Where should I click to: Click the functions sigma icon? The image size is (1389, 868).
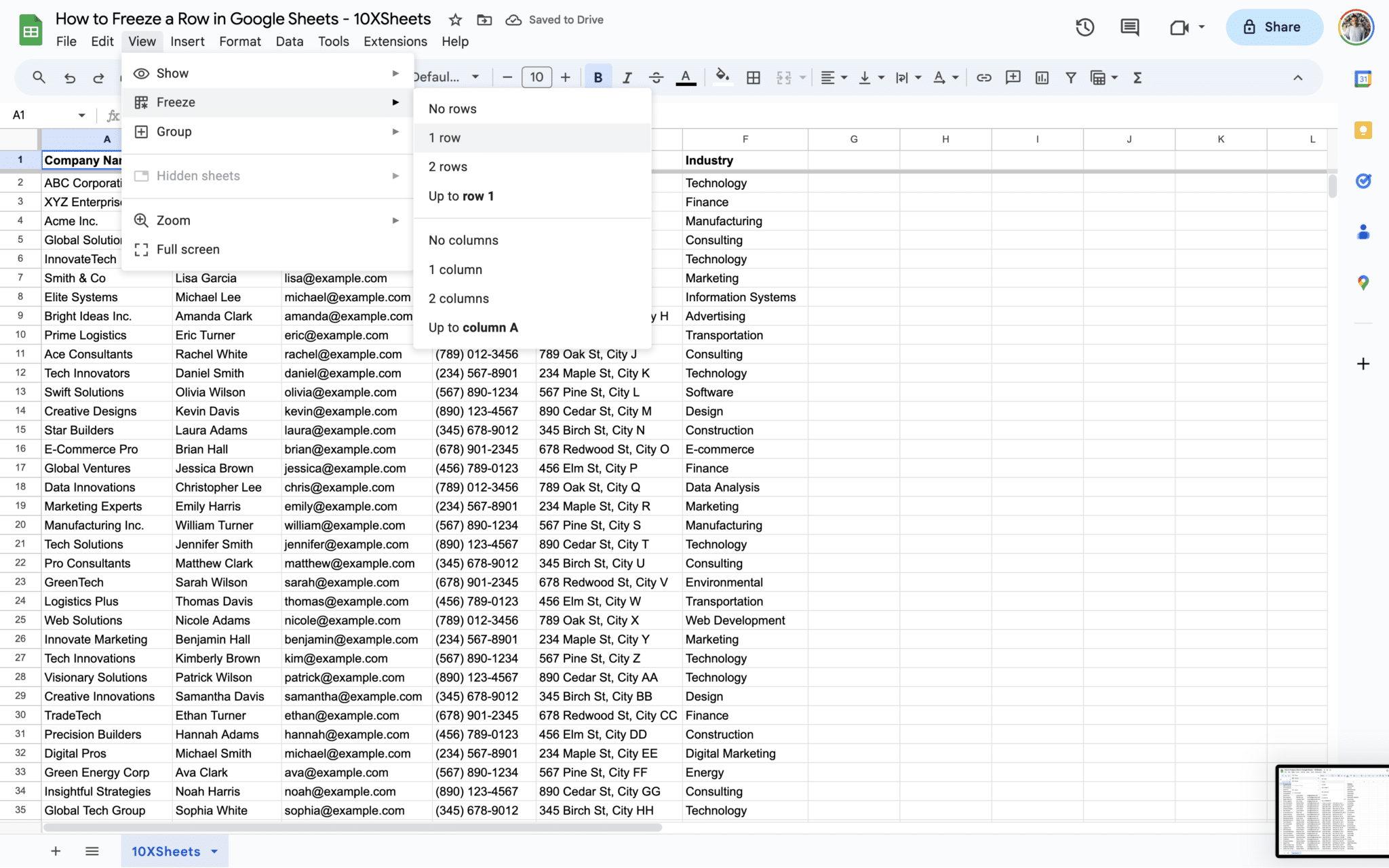(x=1137, y=77)
